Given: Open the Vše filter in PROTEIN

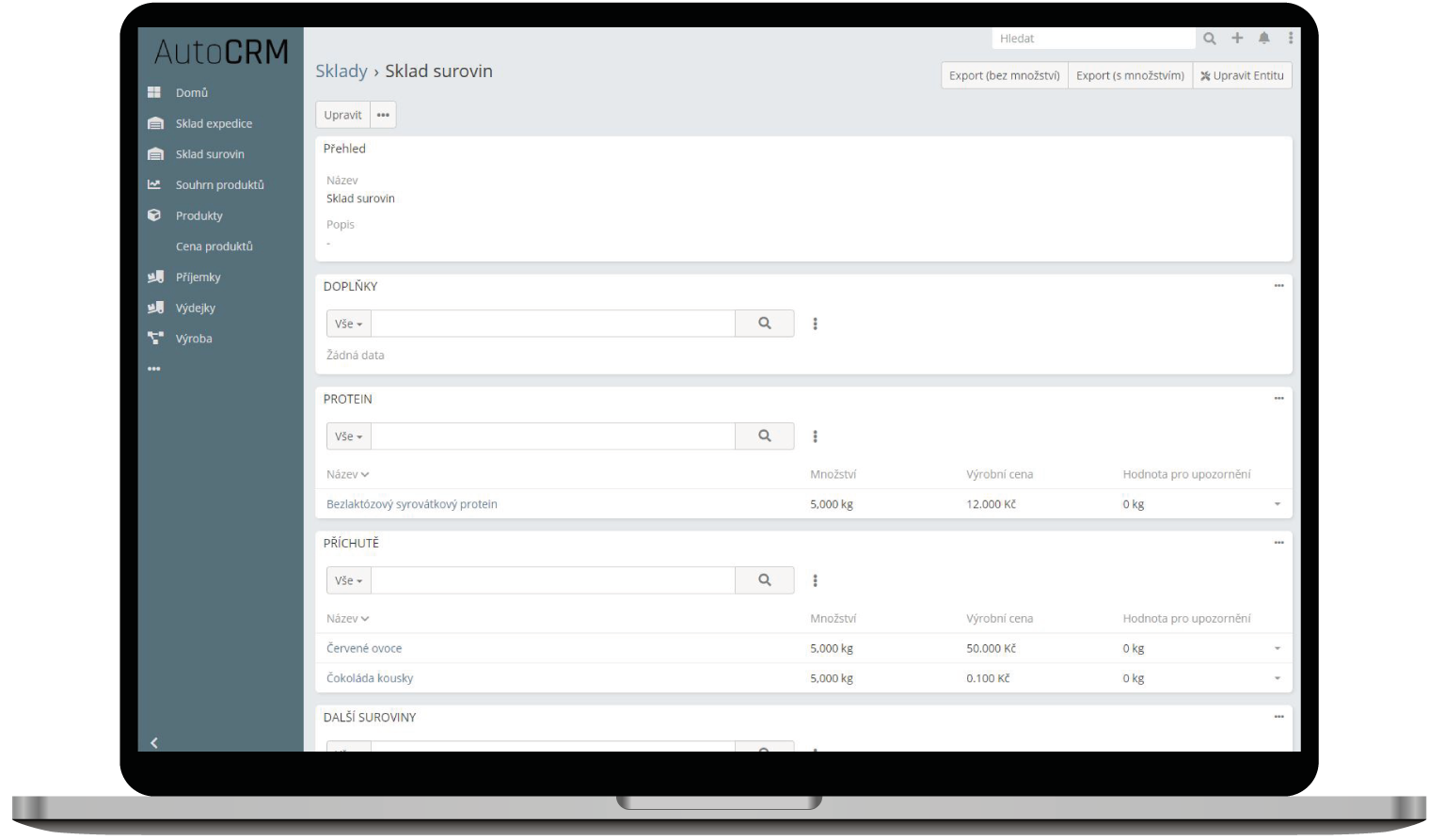Looking at the screenshot, I should [x=349, y=436].
